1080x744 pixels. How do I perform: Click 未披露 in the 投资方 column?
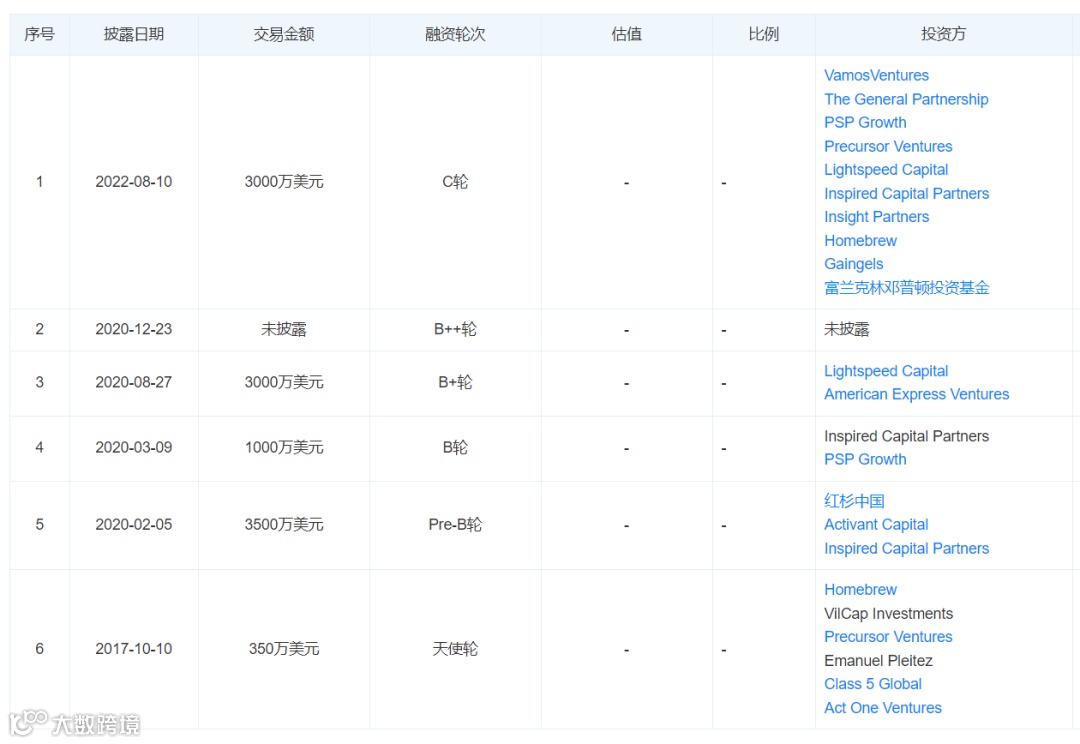click(847, 329)
